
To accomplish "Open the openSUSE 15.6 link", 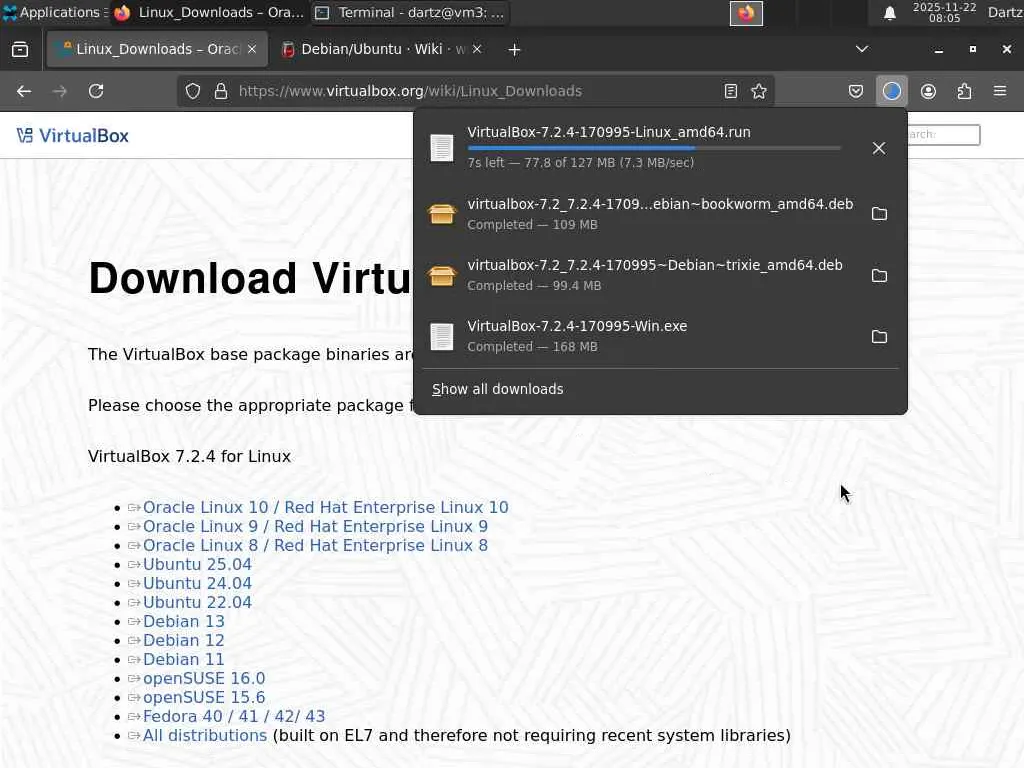I will (x=204, y=697).
